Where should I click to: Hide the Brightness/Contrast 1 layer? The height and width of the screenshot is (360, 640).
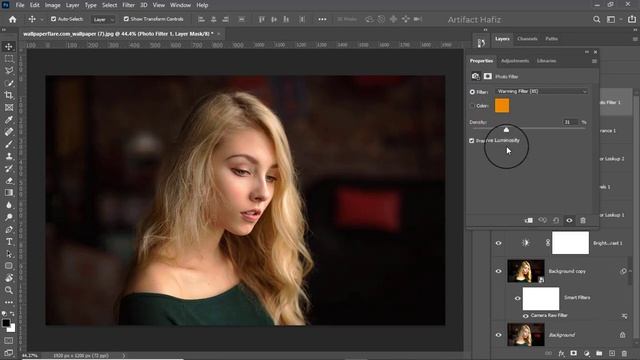coord(498,243)
